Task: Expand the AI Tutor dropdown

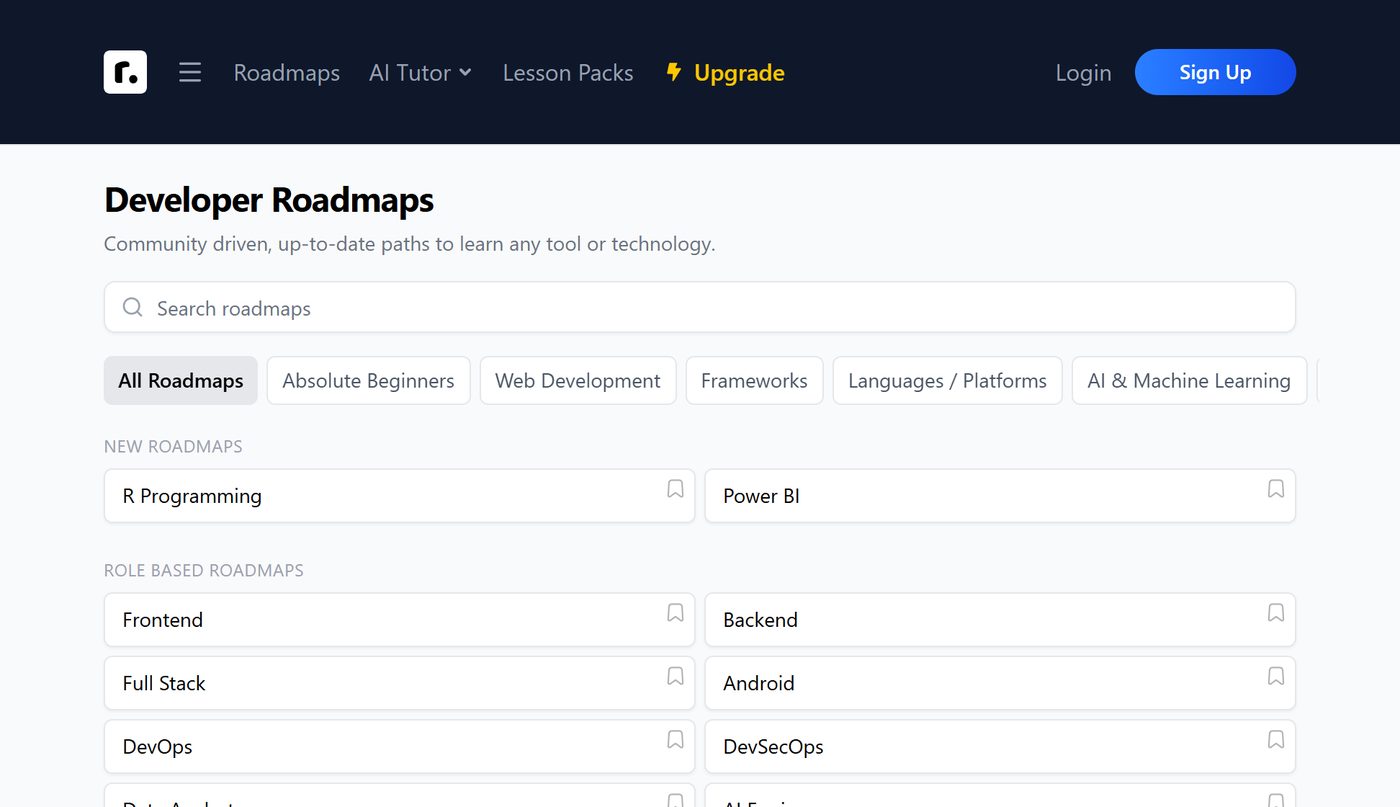Action: click(x=420, y=73)
